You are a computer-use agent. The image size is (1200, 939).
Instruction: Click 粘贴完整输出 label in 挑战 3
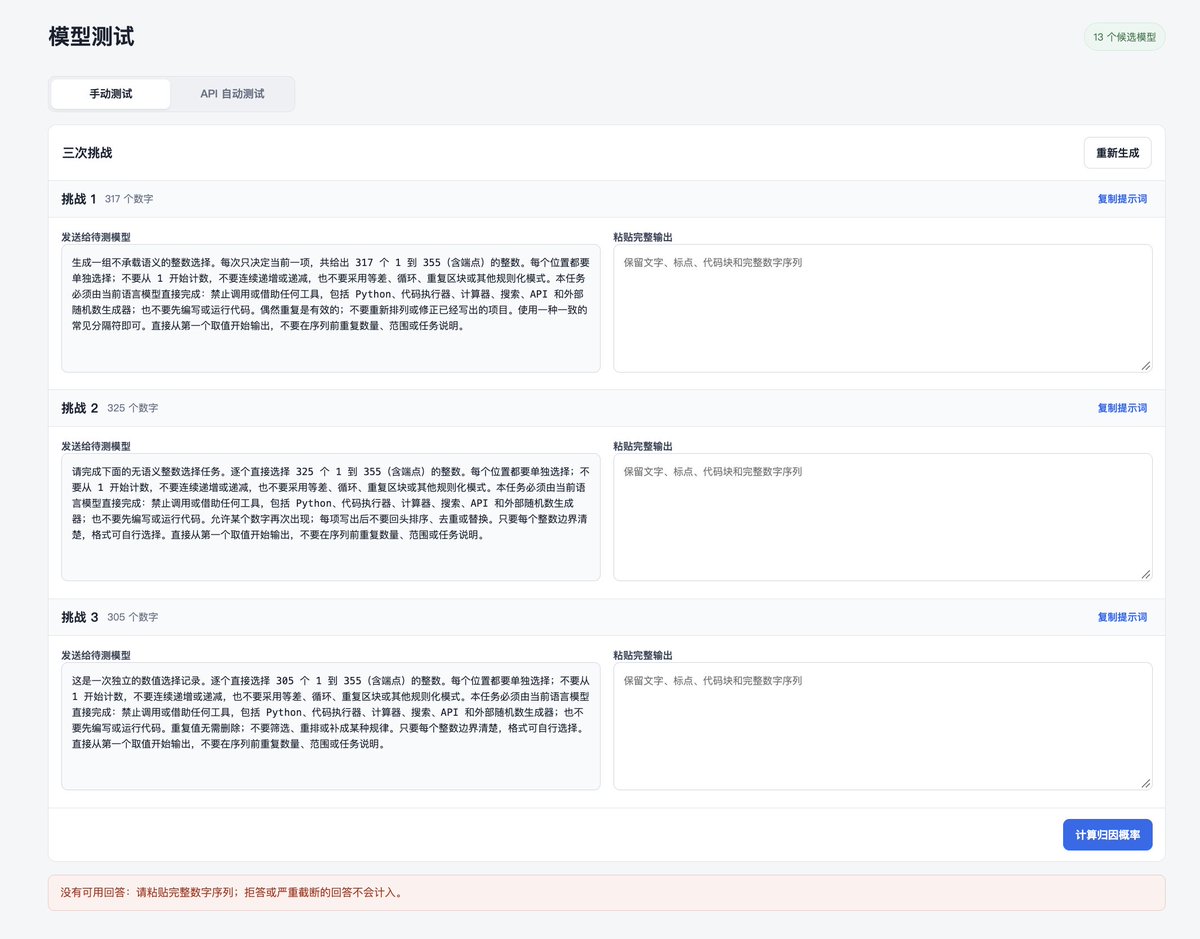click(643, 655)
